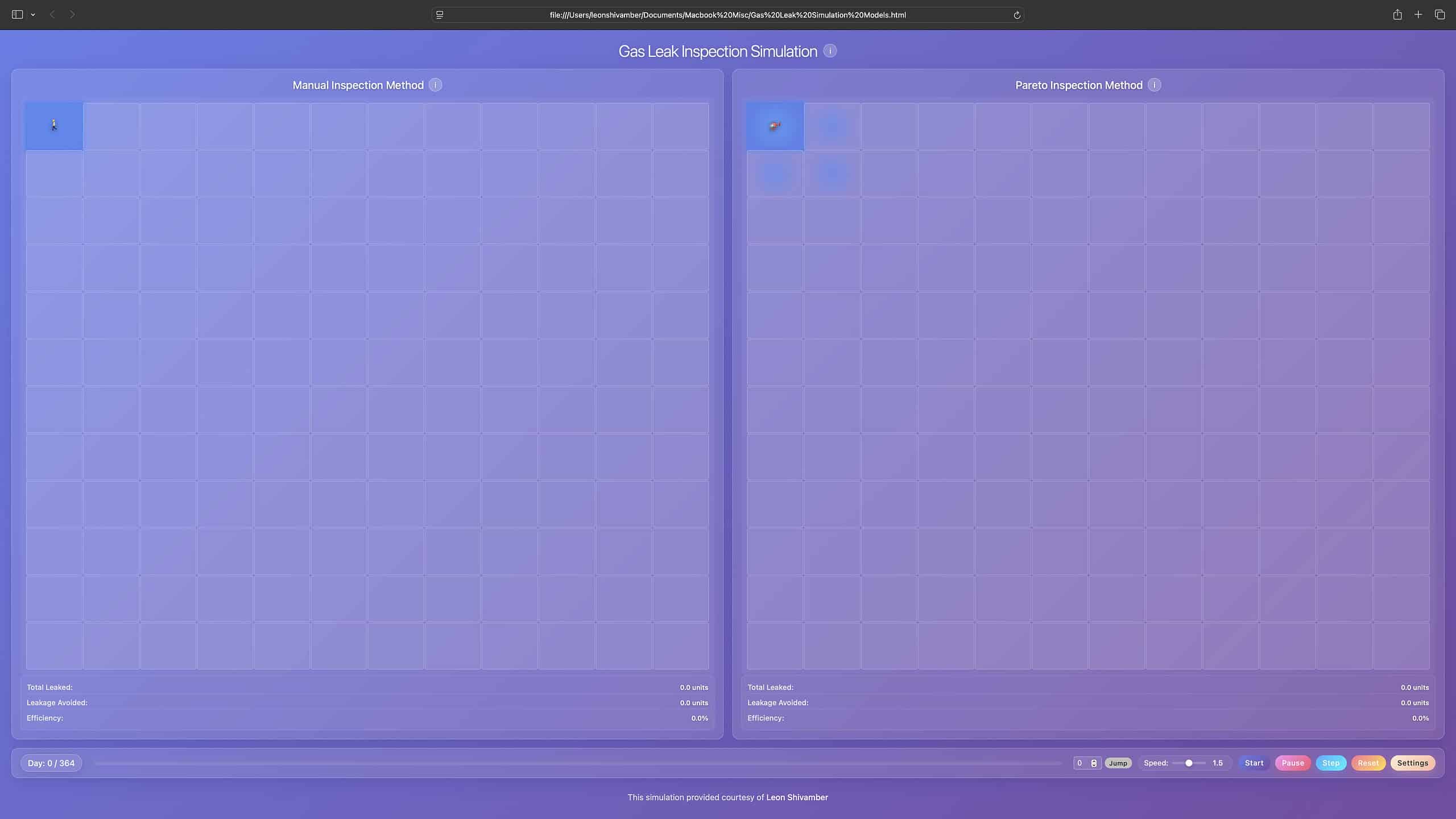Expand the sidebar dropdown chevron
The image size is (1456, 819).
click(33, 15)
